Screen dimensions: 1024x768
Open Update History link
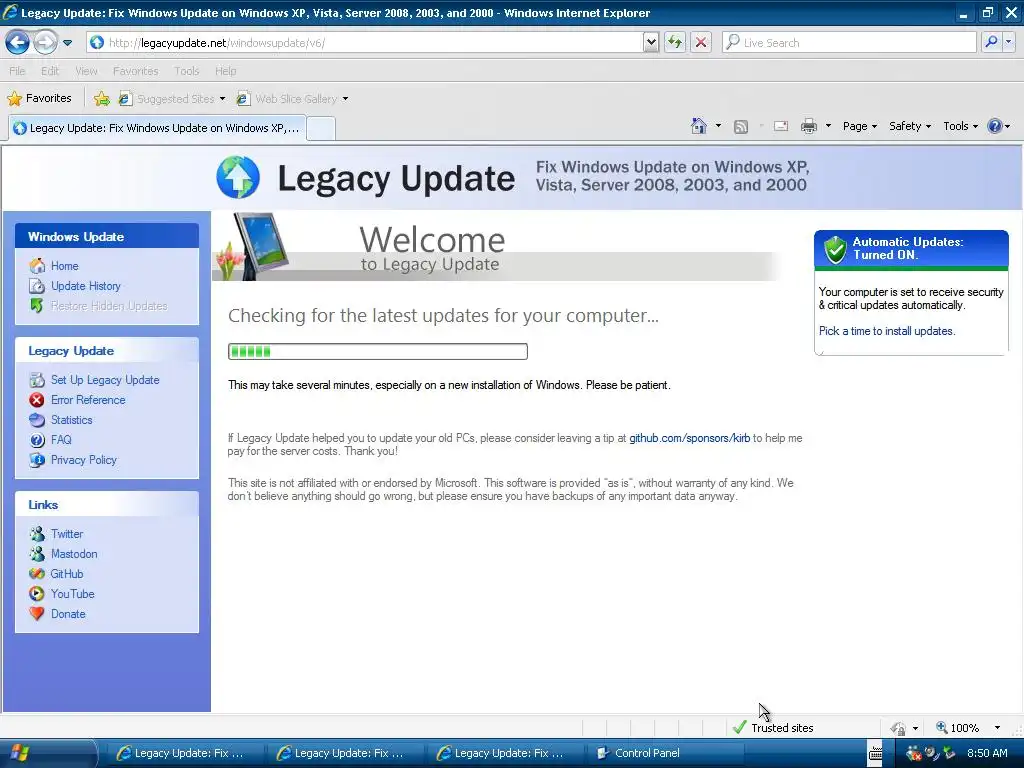tap(86, 286)
